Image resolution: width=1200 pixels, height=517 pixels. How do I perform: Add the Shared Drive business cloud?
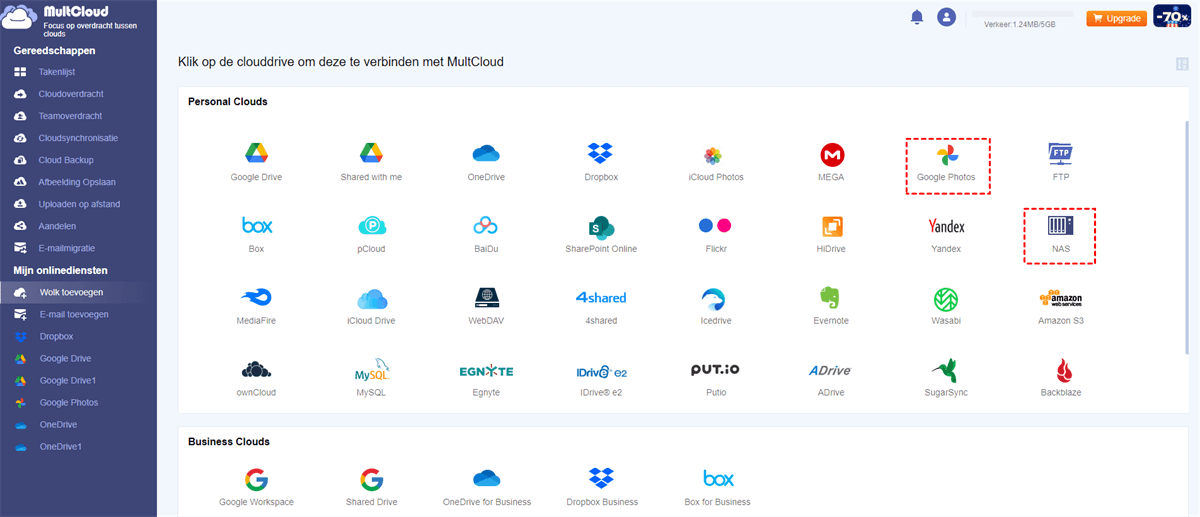click(371, 478)
